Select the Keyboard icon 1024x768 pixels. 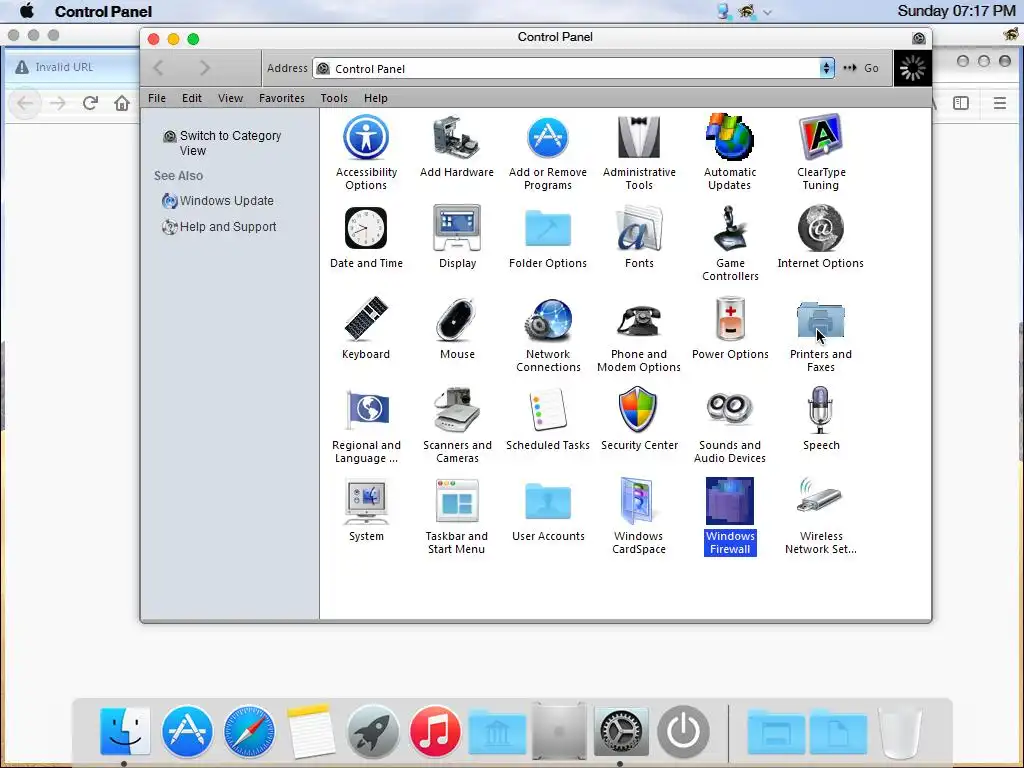(x=366, y=319)
